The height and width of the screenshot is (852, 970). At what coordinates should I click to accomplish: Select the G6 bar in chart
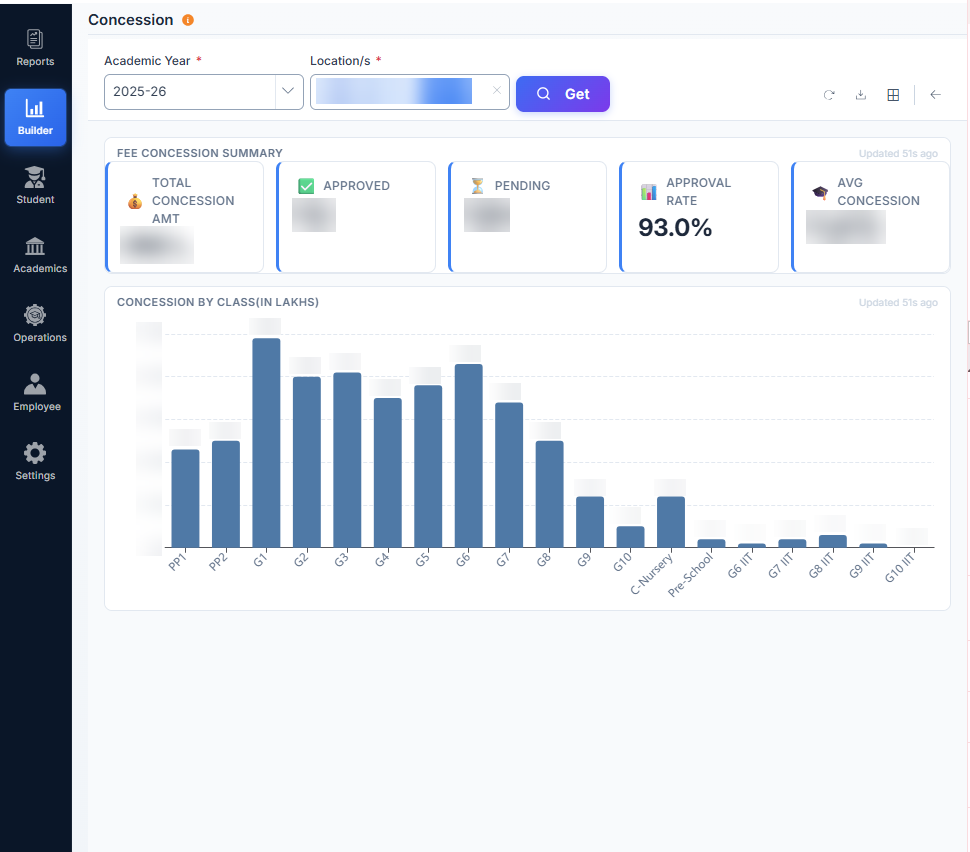(x=468, y=455)
